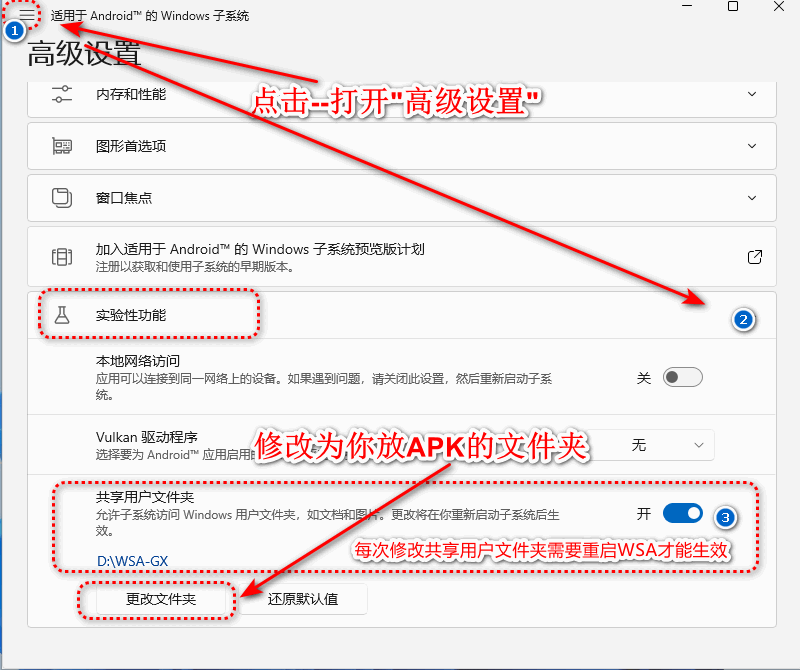Click the 更改文件夹 button
800x670 pixels.
coord(161,599)
